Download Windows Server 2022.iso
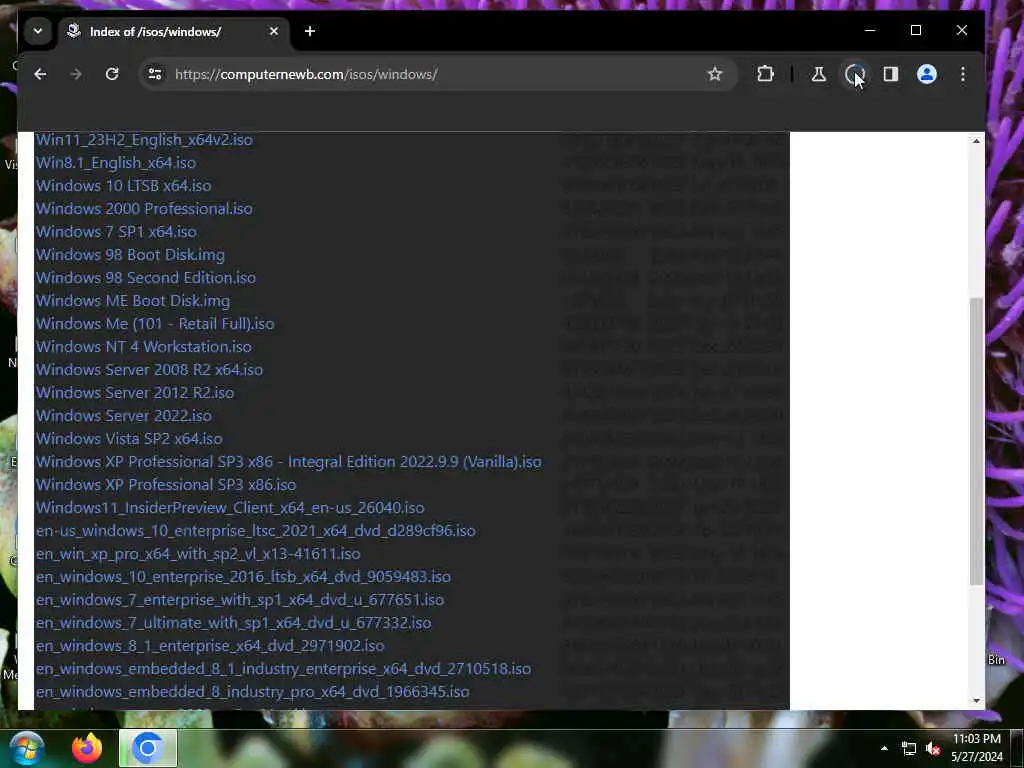 coord(123,415)
